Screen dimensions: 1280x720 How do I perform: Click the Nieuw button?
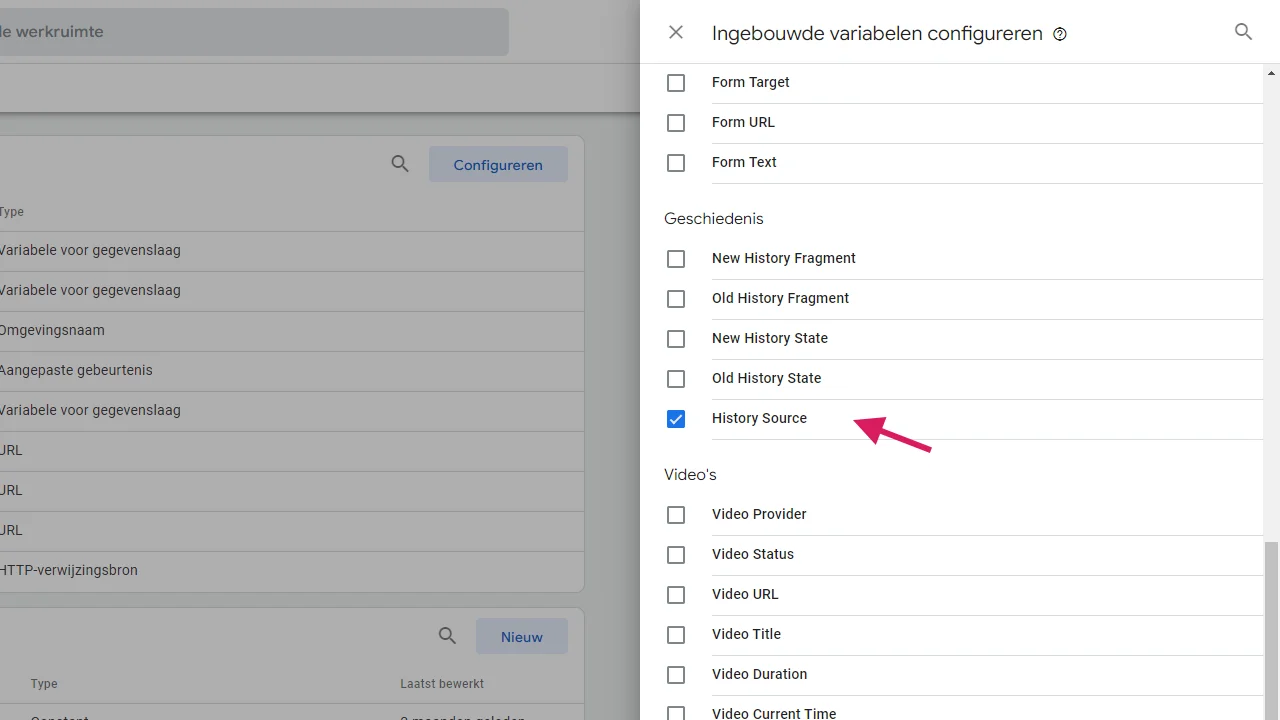coord(522,637)
